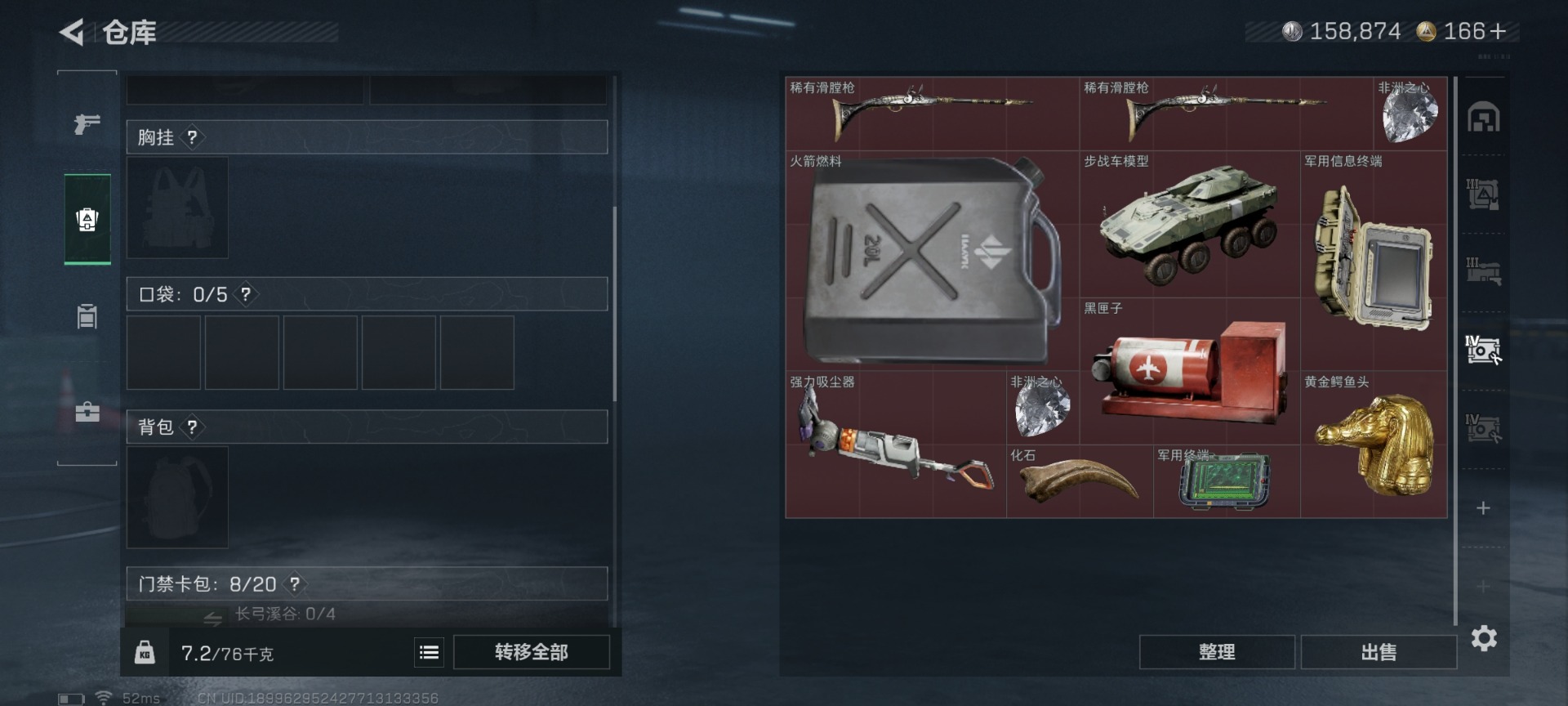Switch to the highlighted IV storage box

click(x=1483, y=350)
